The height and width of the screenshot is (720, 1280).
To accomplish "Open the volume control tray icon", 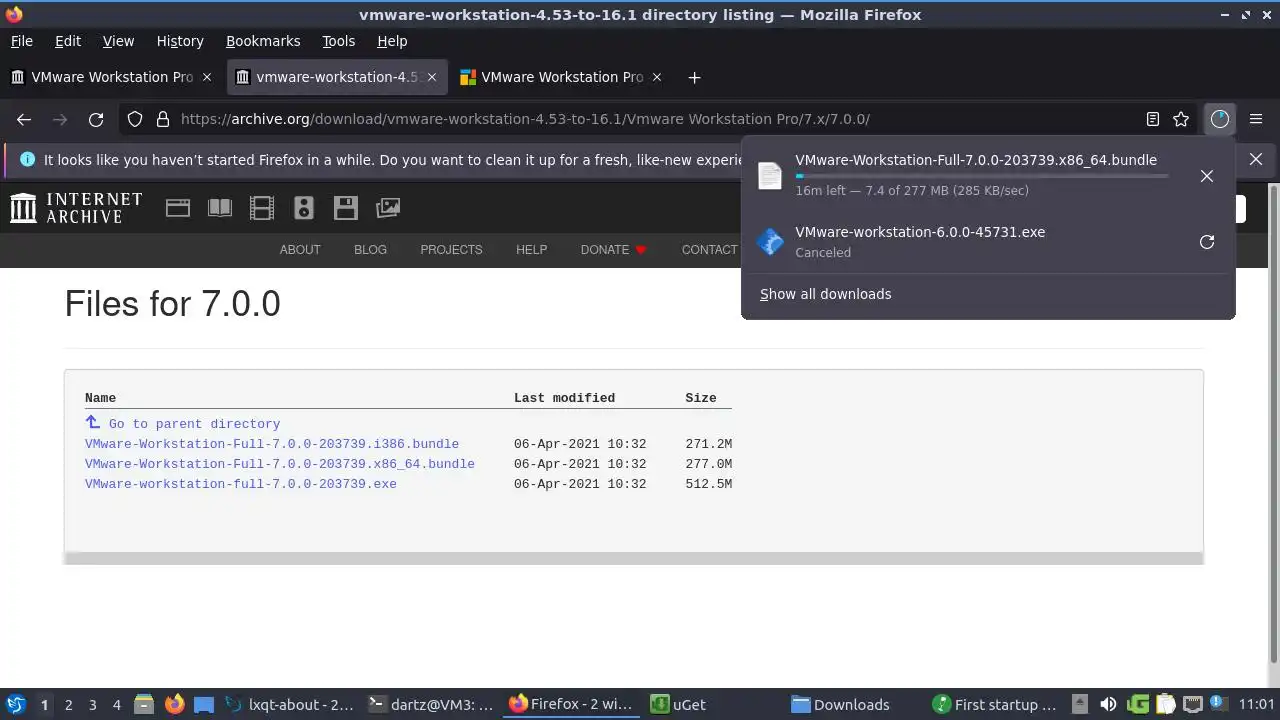I will [1108, 704].
